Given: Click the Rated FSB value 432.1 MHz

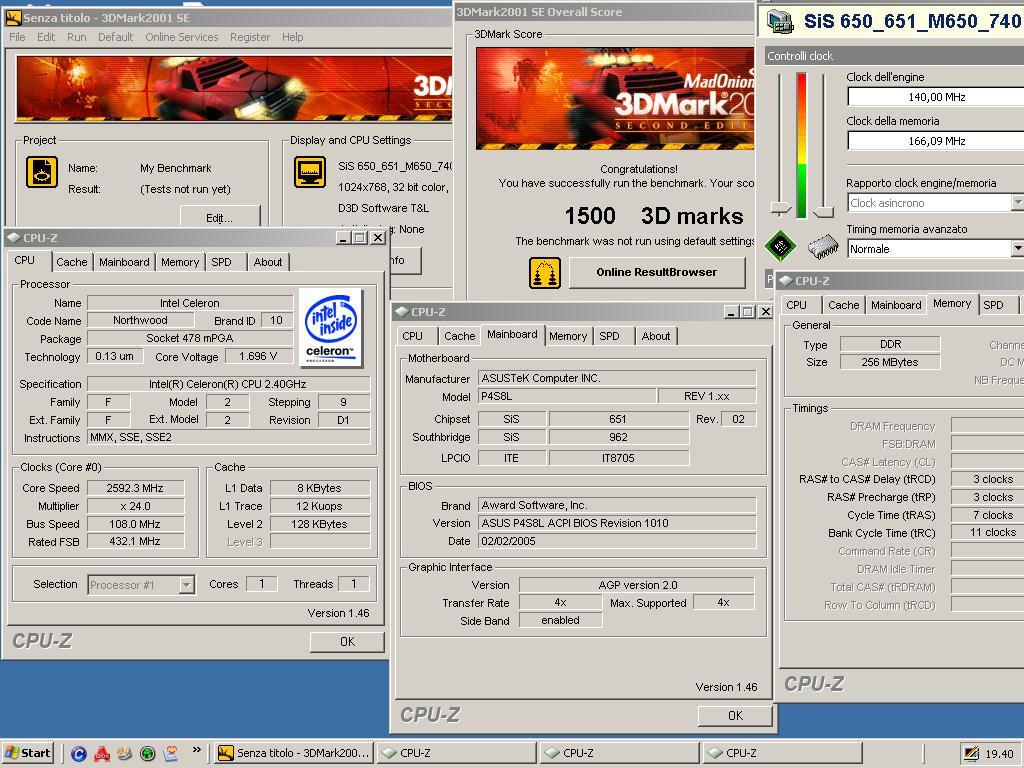Looking at the screenshot, I should pos(135,541).
